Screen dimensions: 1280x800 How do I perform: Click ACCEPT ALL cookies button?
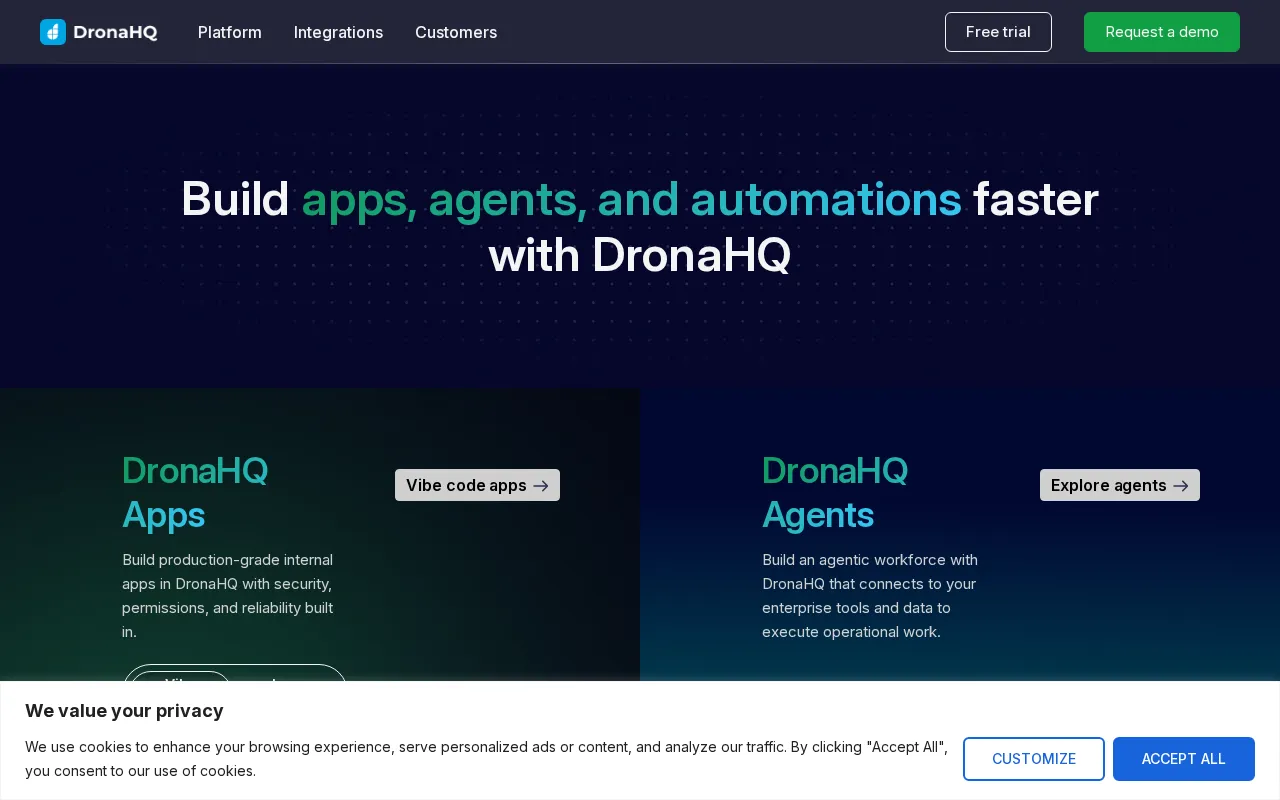(1184, 759)
